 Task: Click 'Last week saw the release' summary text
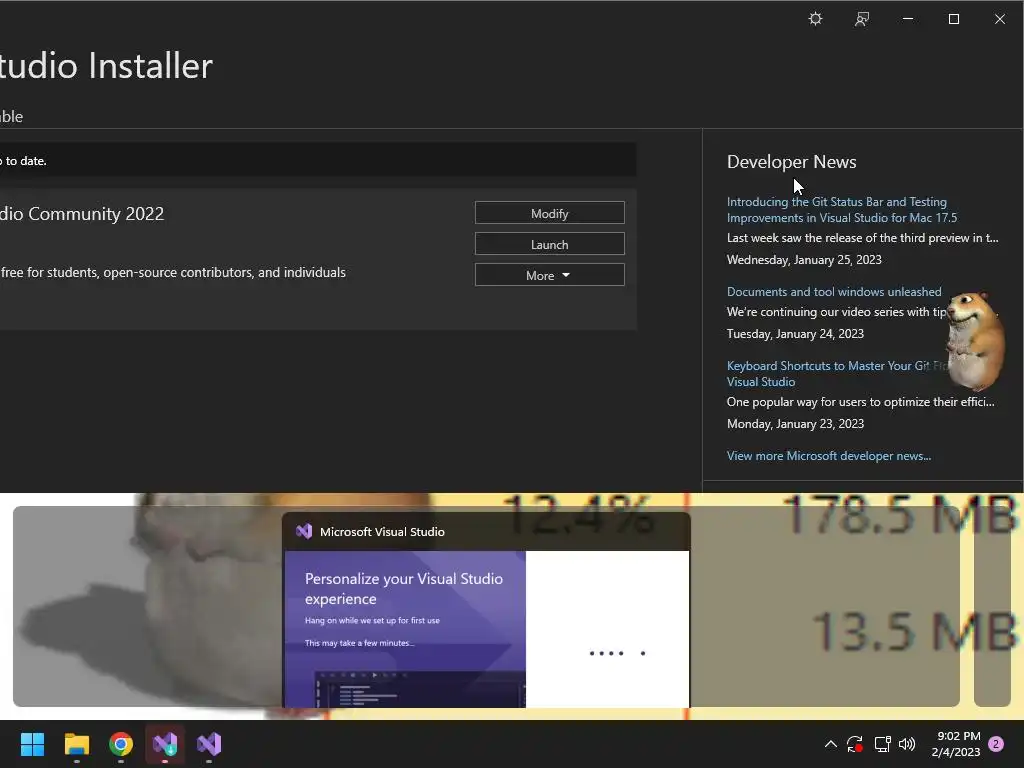[862, 238]
